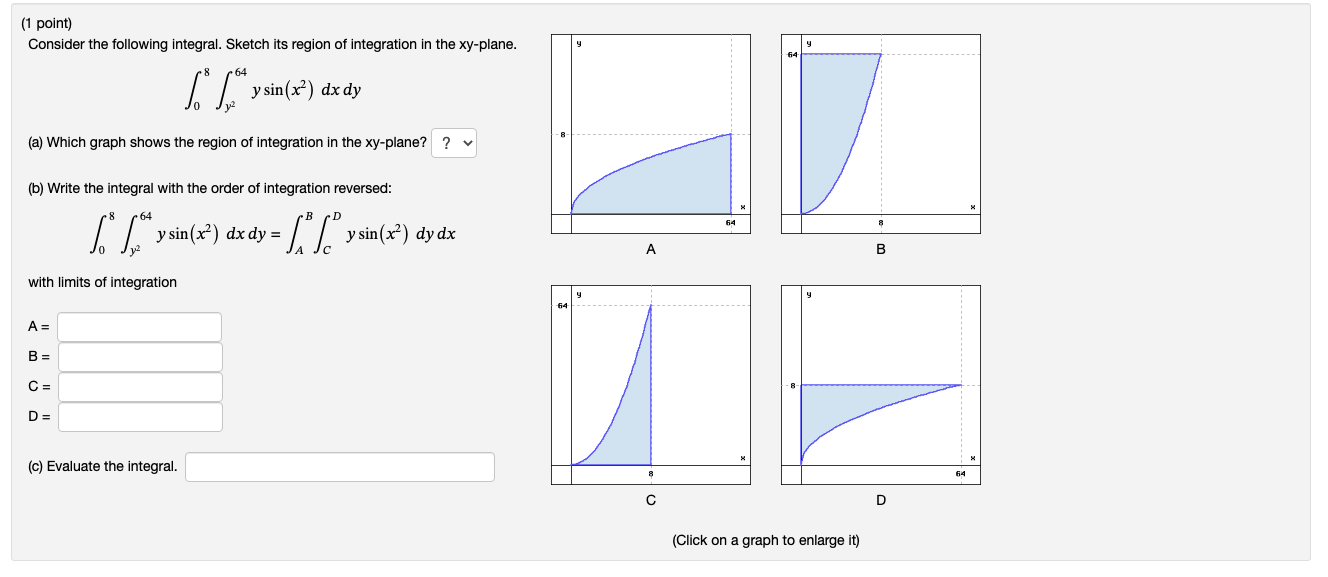Enlarge graph B by clicking it
Screen dimensions: 1328x577
880,135
